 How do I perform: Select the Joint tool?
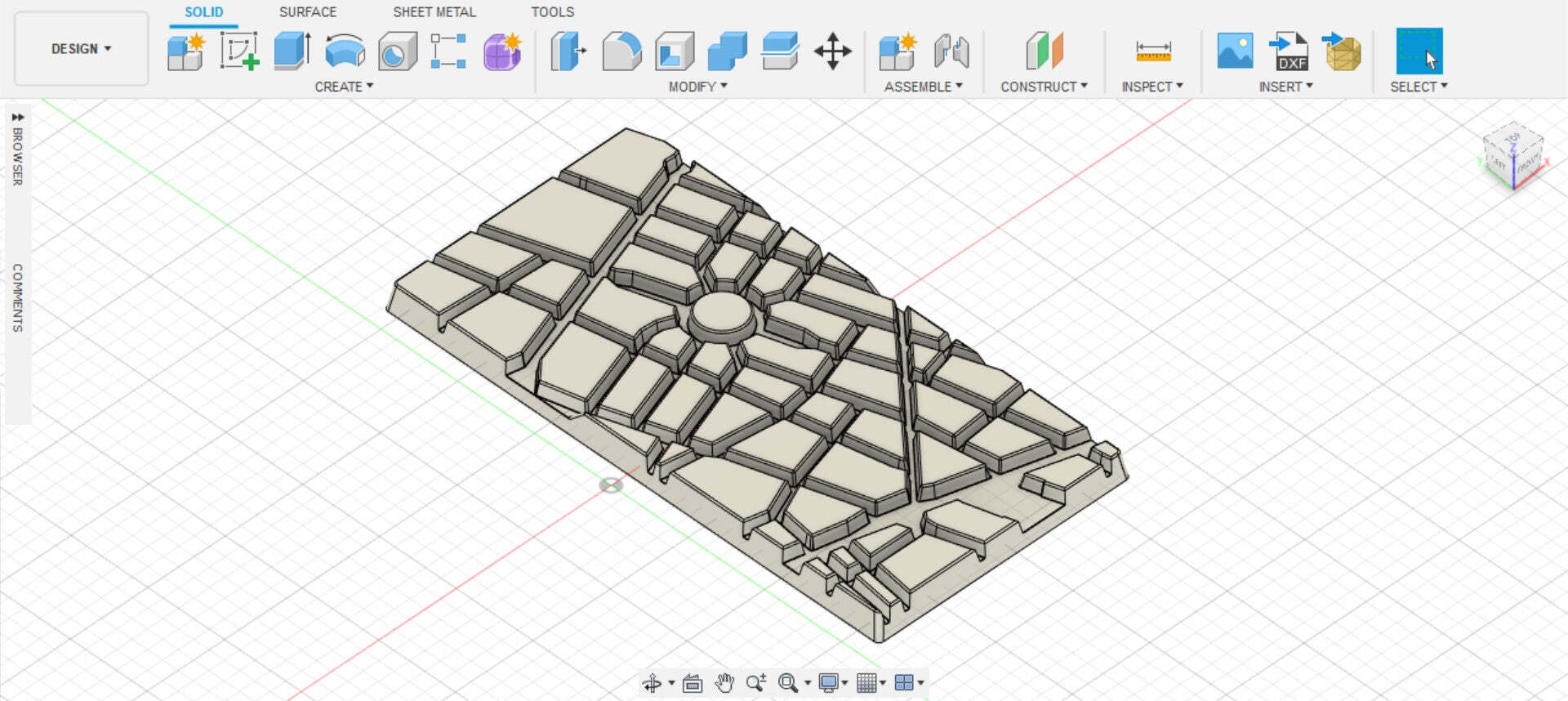click(x=951, y=51)
